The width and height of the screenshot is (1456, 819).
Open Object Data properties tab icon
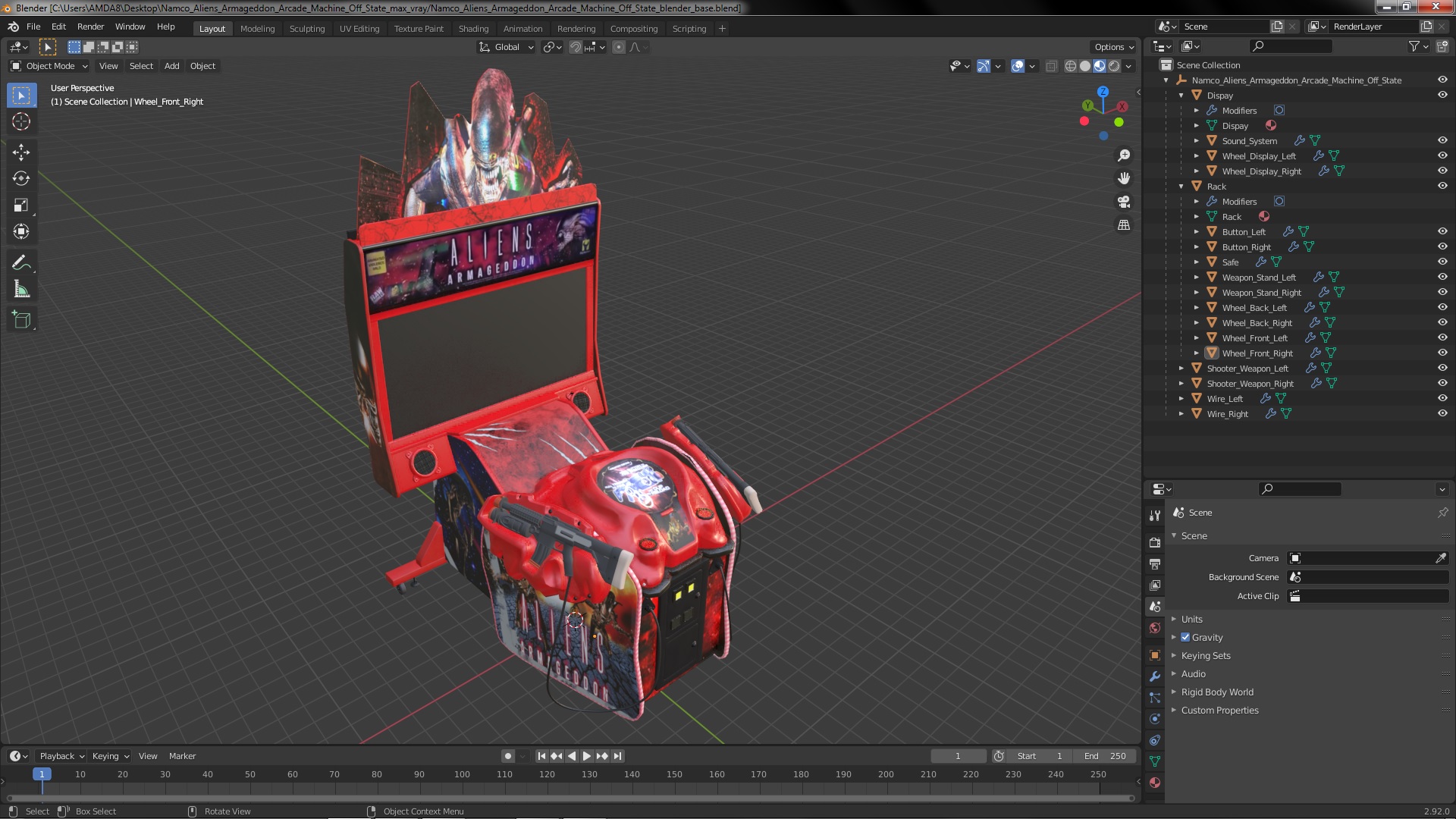coord(1155,761)
